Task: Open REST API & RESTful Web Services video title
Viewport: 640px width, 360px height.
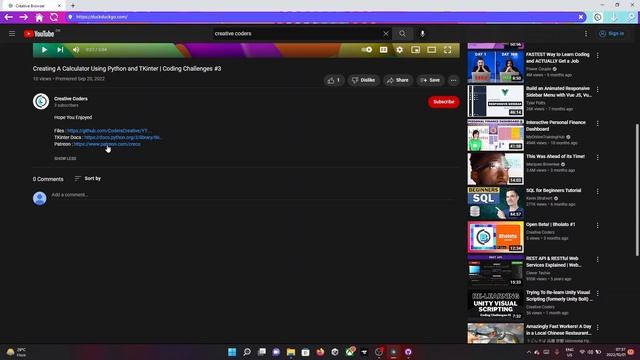Action: pyautogui.click(x=553, y=262)
